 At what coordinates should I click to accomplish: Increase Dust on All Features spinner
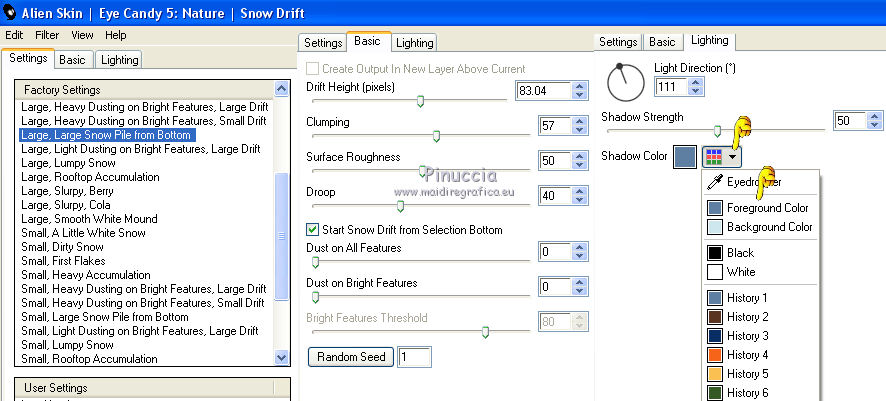[x=579, y=247]
